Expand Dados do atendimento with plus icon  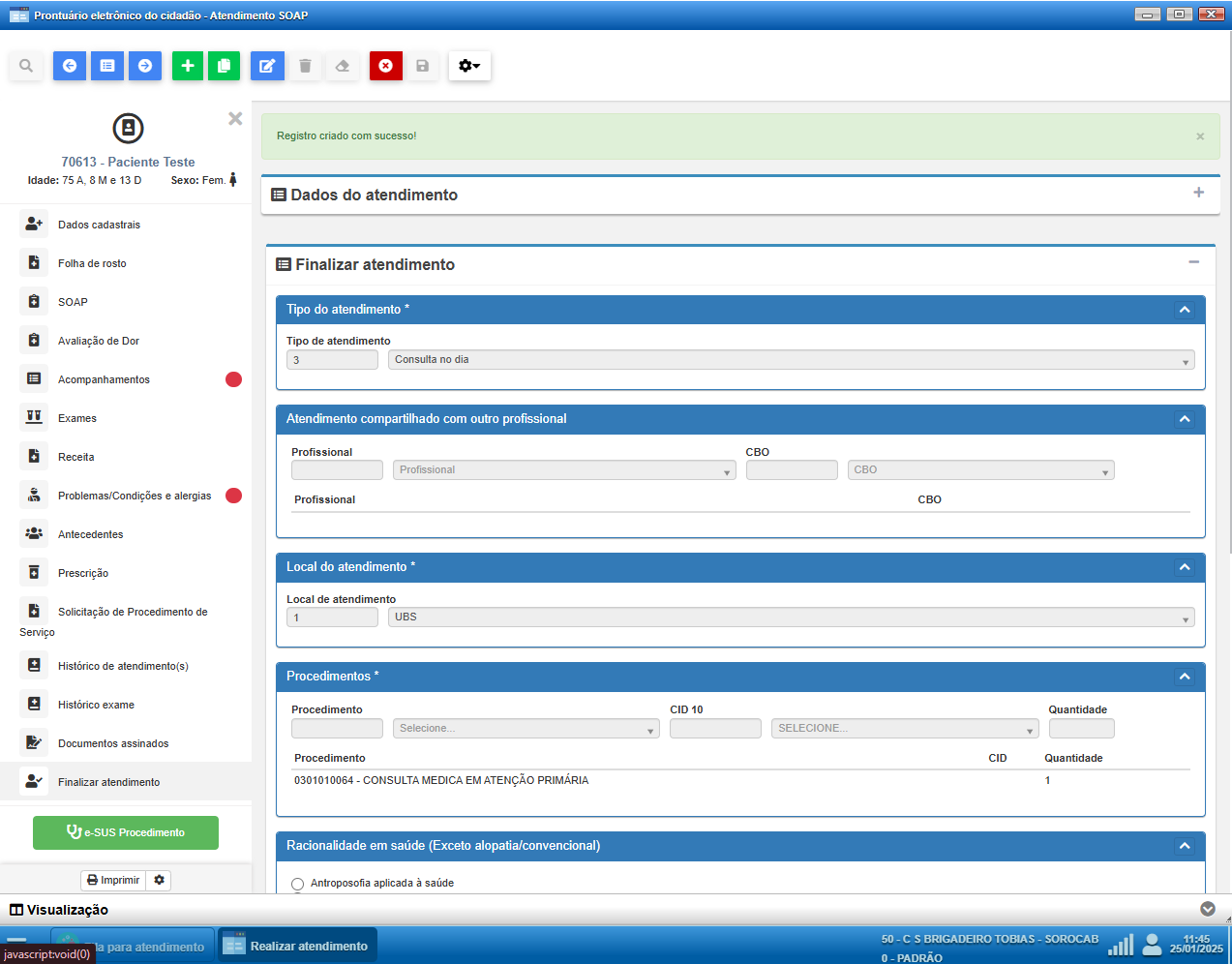click(1198, 193)
